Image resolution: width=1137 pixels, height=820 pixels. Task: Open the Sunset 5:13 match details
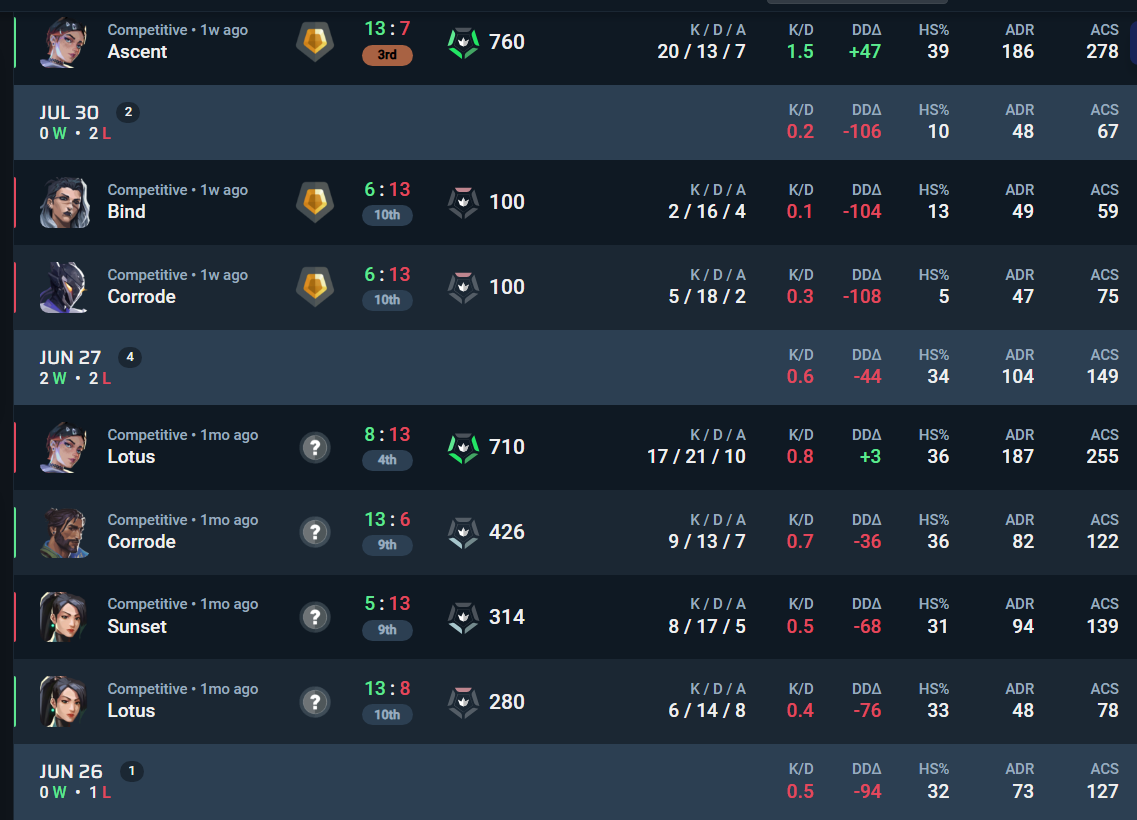[575, 617]
